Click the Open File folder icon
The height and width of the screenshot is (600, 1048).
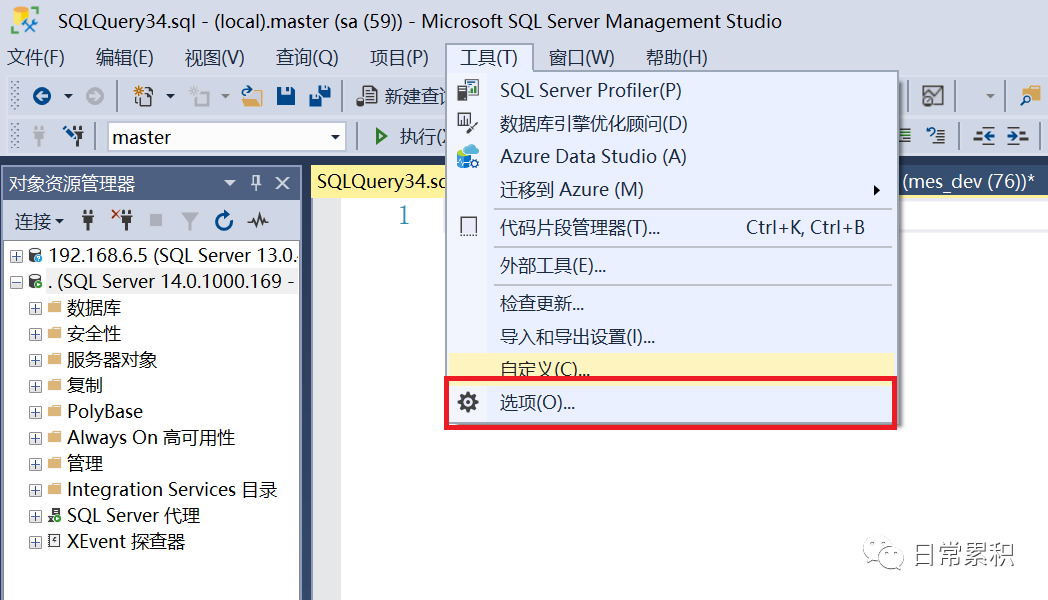[252, 96]
